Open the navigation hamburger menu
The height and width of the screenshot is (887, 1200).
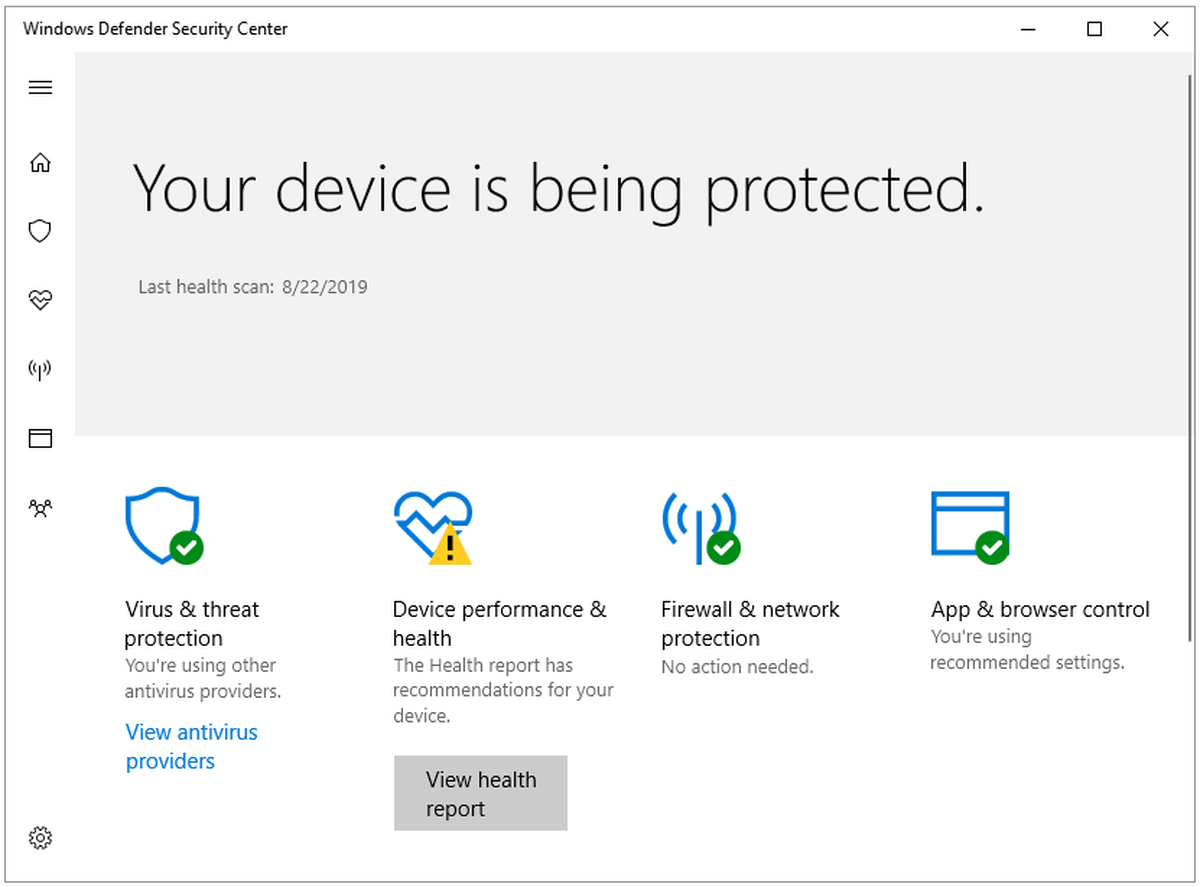40,87
